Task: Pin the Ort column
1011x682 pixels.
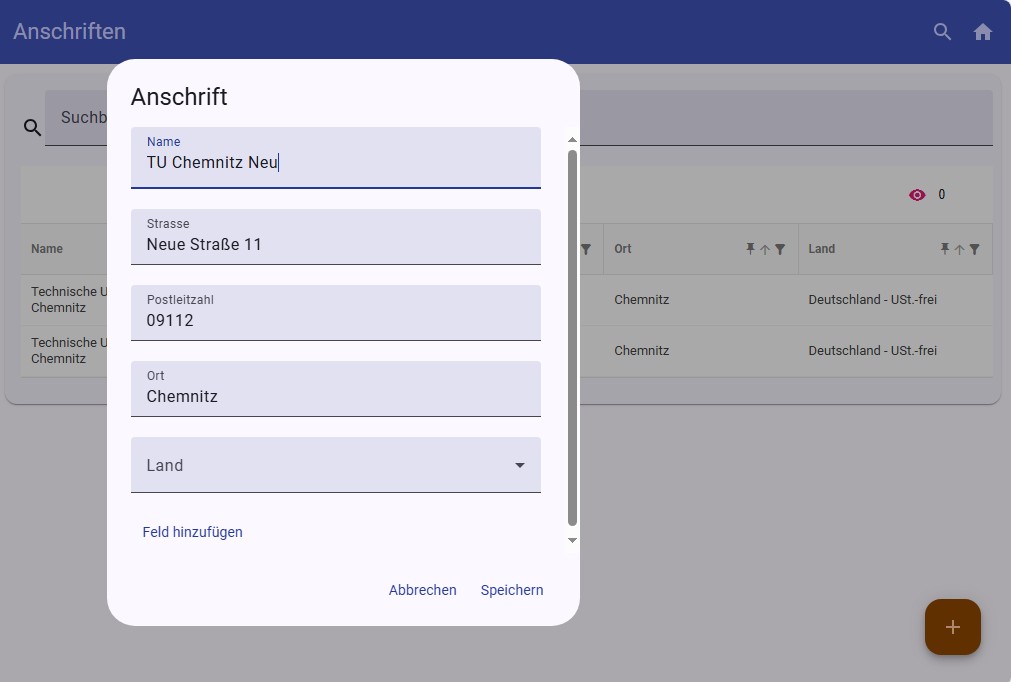Action: tap(750, 249)
